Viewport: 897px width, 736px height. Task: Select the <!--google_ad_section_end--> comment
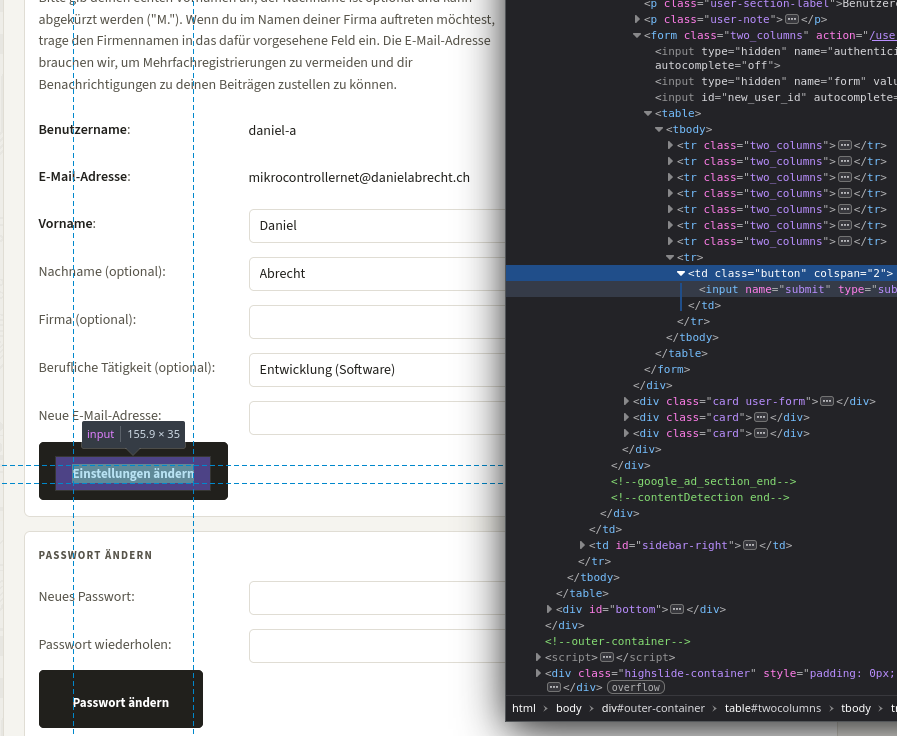[x=703, y=482]
